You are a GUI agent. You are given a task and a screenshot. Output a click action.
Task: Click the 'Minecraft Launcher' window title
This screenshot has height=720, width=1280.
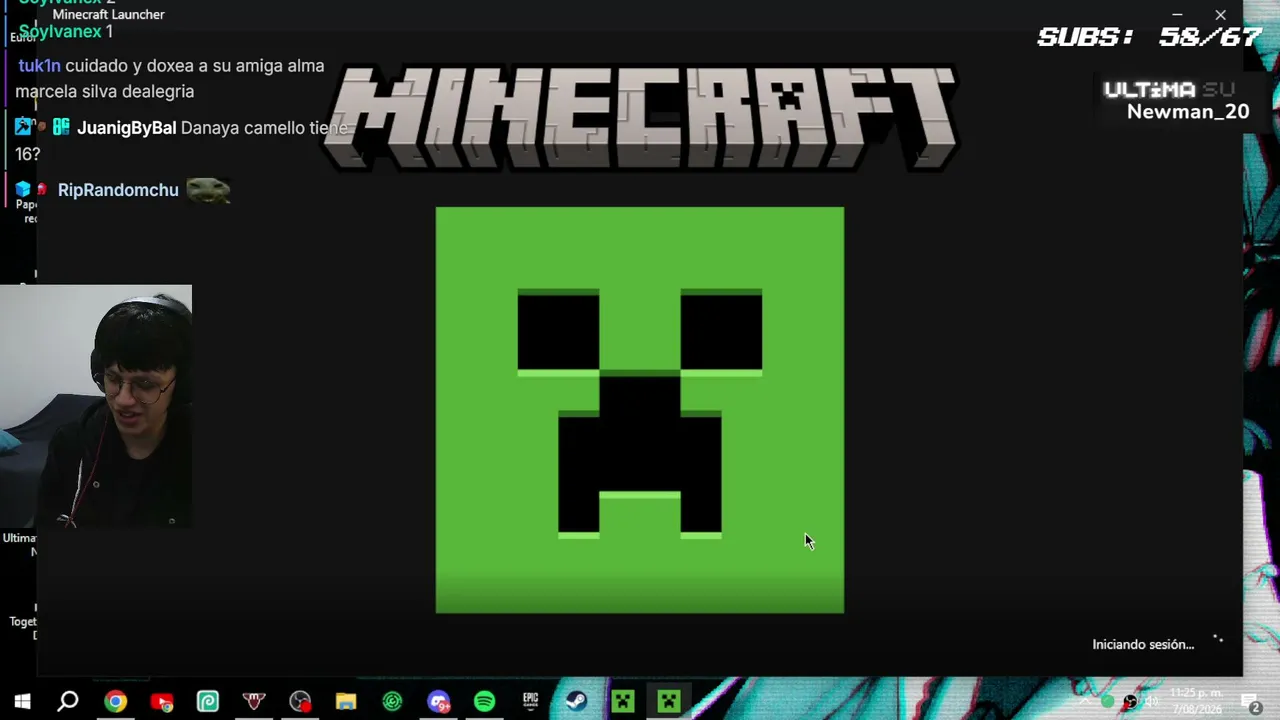(108, 15)
